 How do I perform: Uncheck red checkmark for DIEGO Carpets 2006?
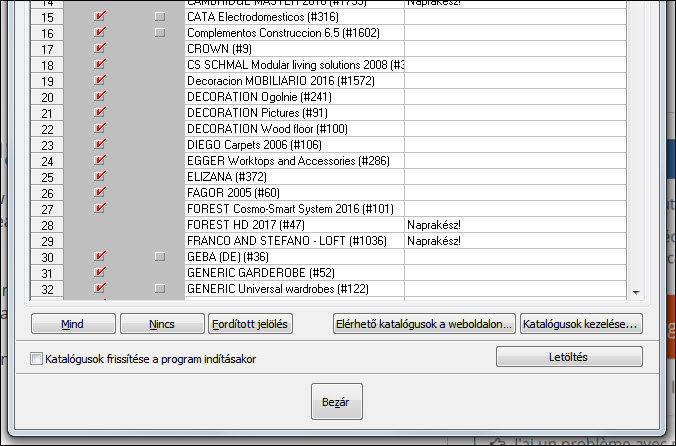[x=100, y=144]
